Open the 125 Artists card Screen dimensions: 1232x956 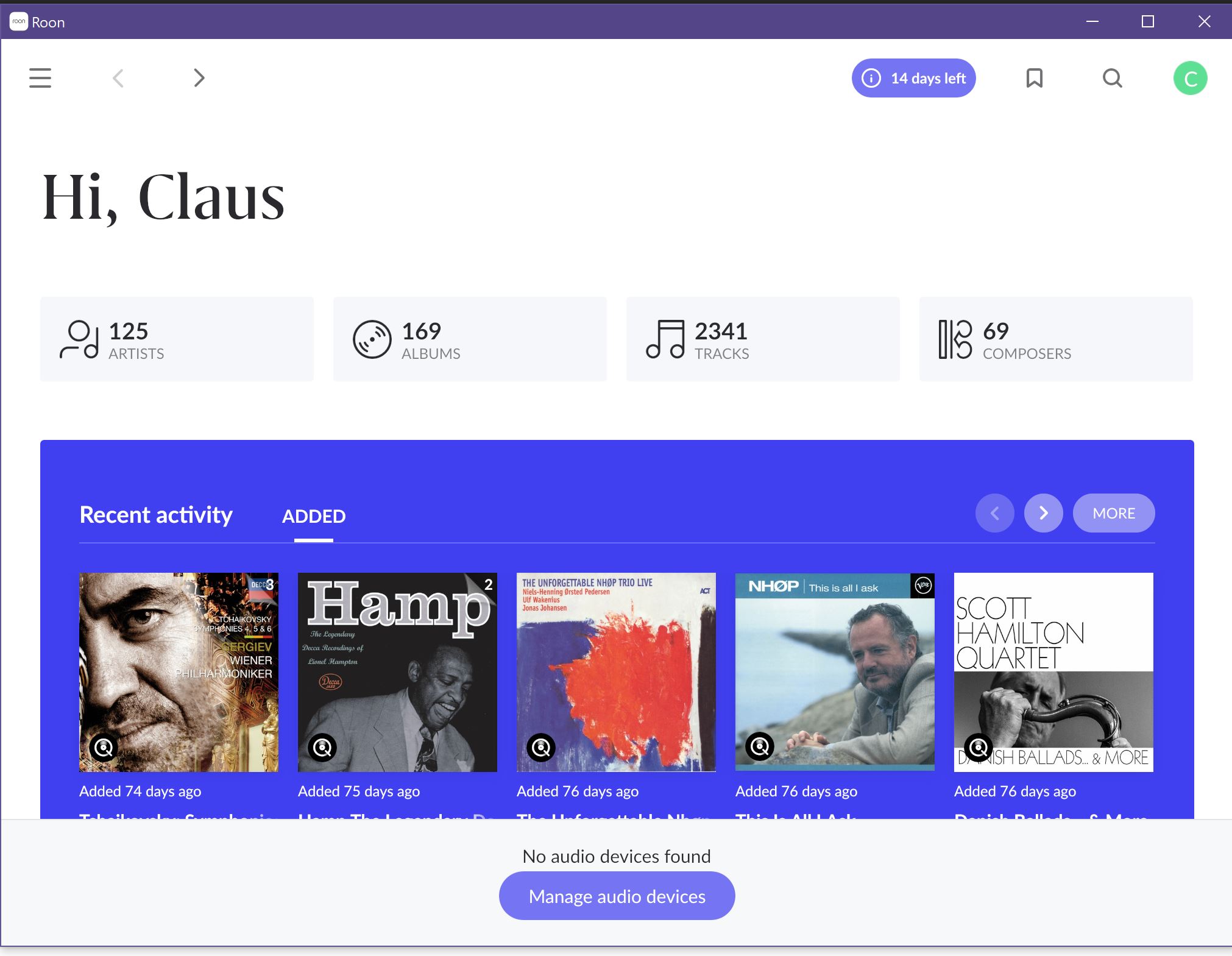[x=177, y=339]
